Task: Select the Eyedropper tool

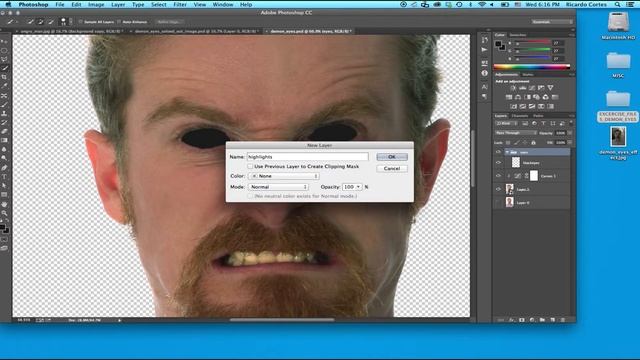Action: [4, 86]
